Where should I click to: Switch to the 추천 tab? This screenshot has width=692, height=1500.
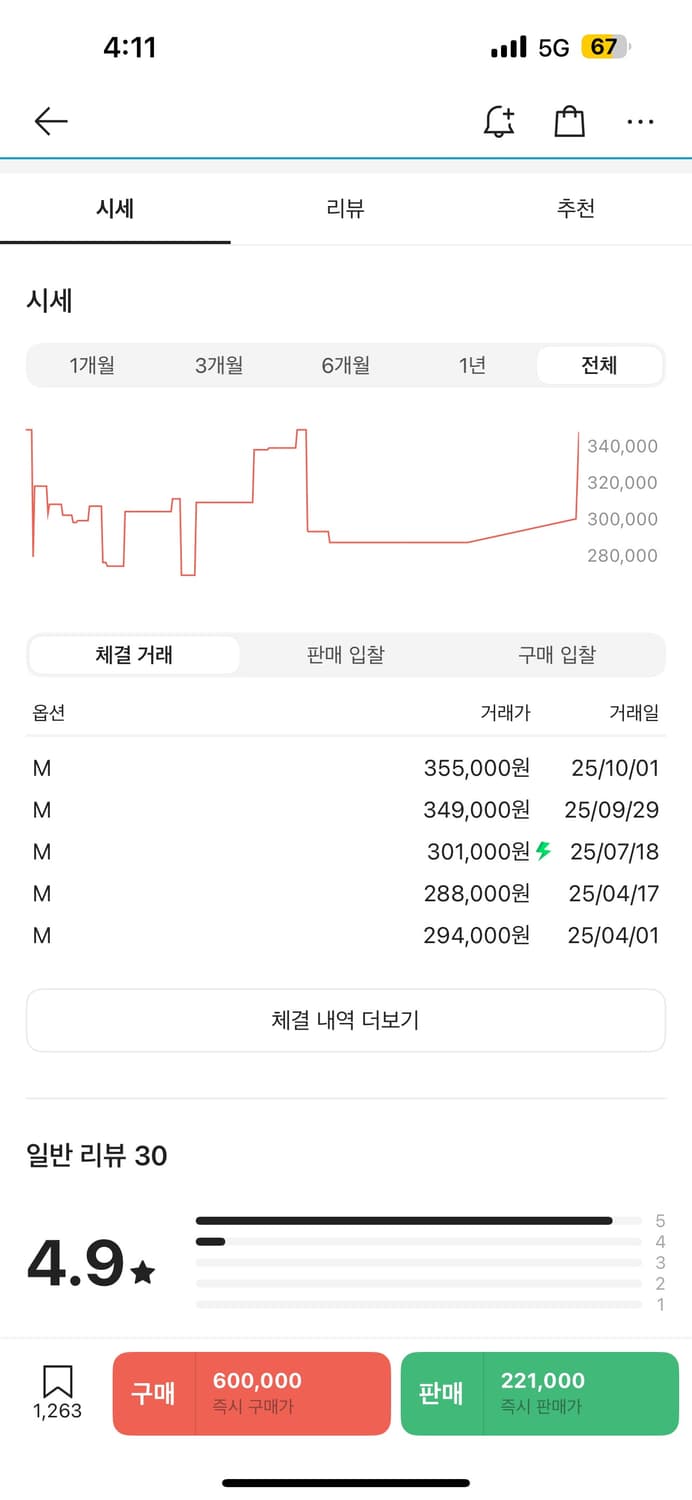tap(576, 208)
